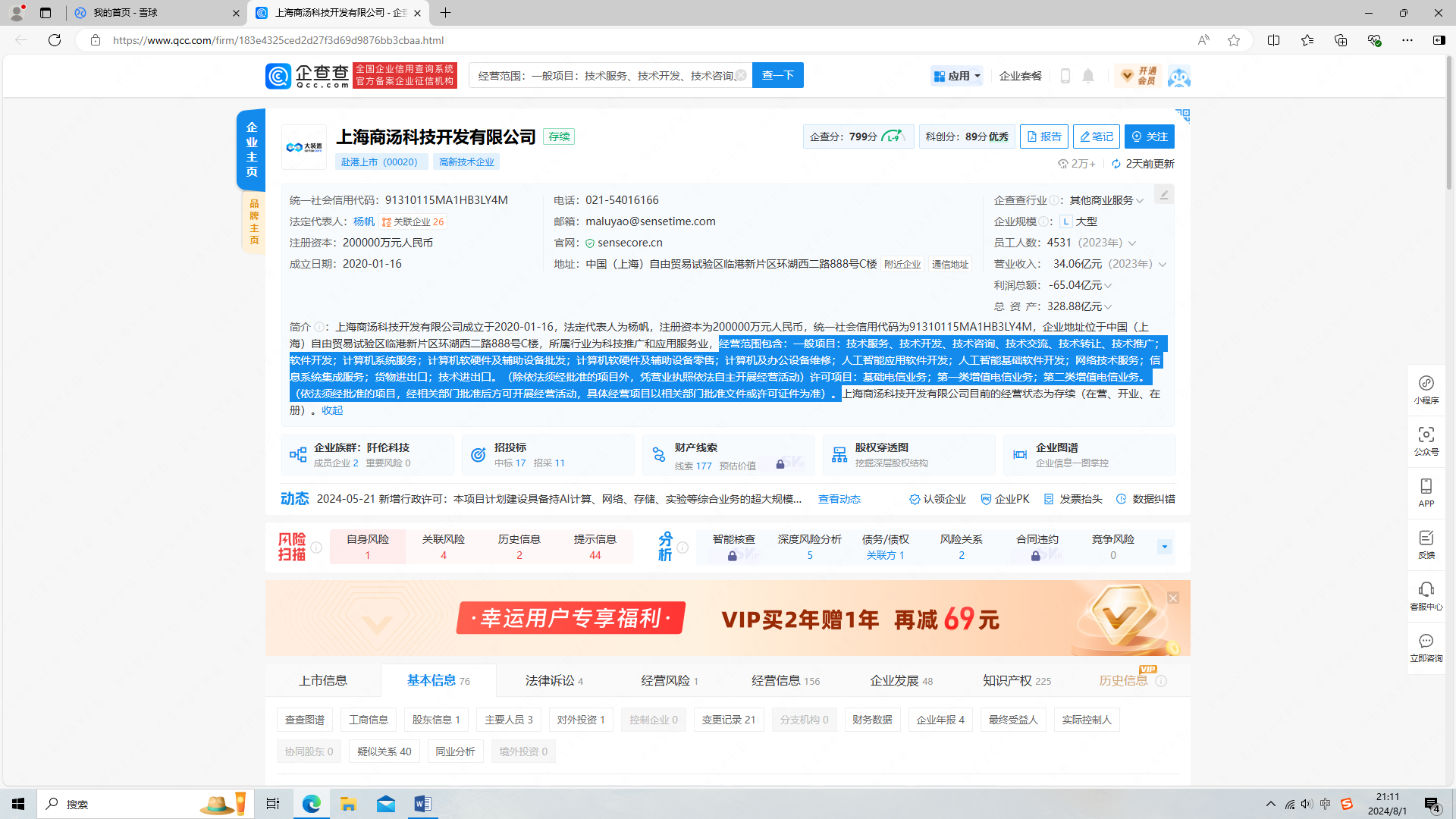Open the 客服中心 side icon

pyautogui.click(x=1426, y=595)
